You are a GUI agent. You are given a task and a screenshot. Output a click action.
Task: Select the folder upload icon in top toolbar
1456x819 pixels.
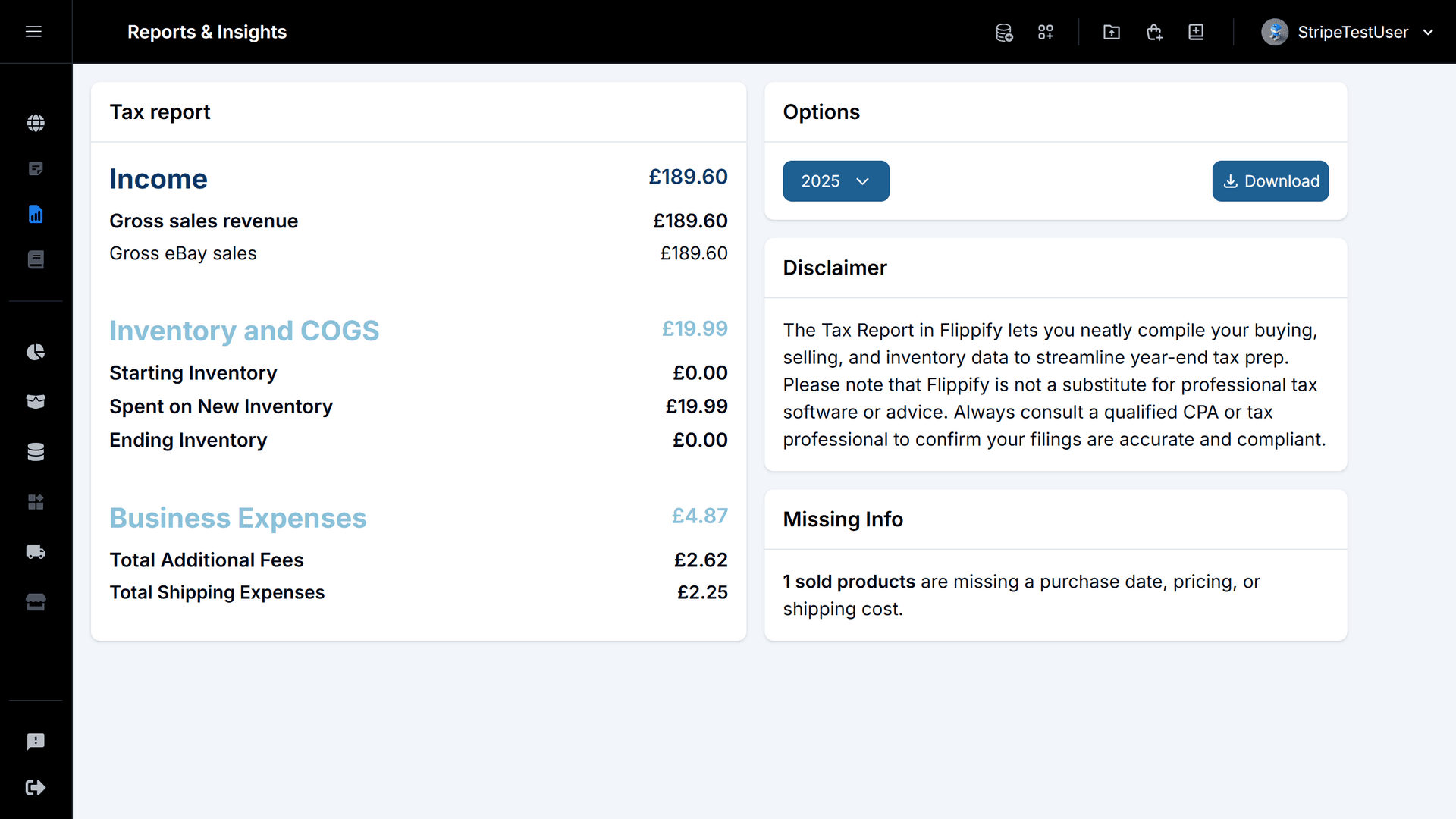coord(1111,32)
